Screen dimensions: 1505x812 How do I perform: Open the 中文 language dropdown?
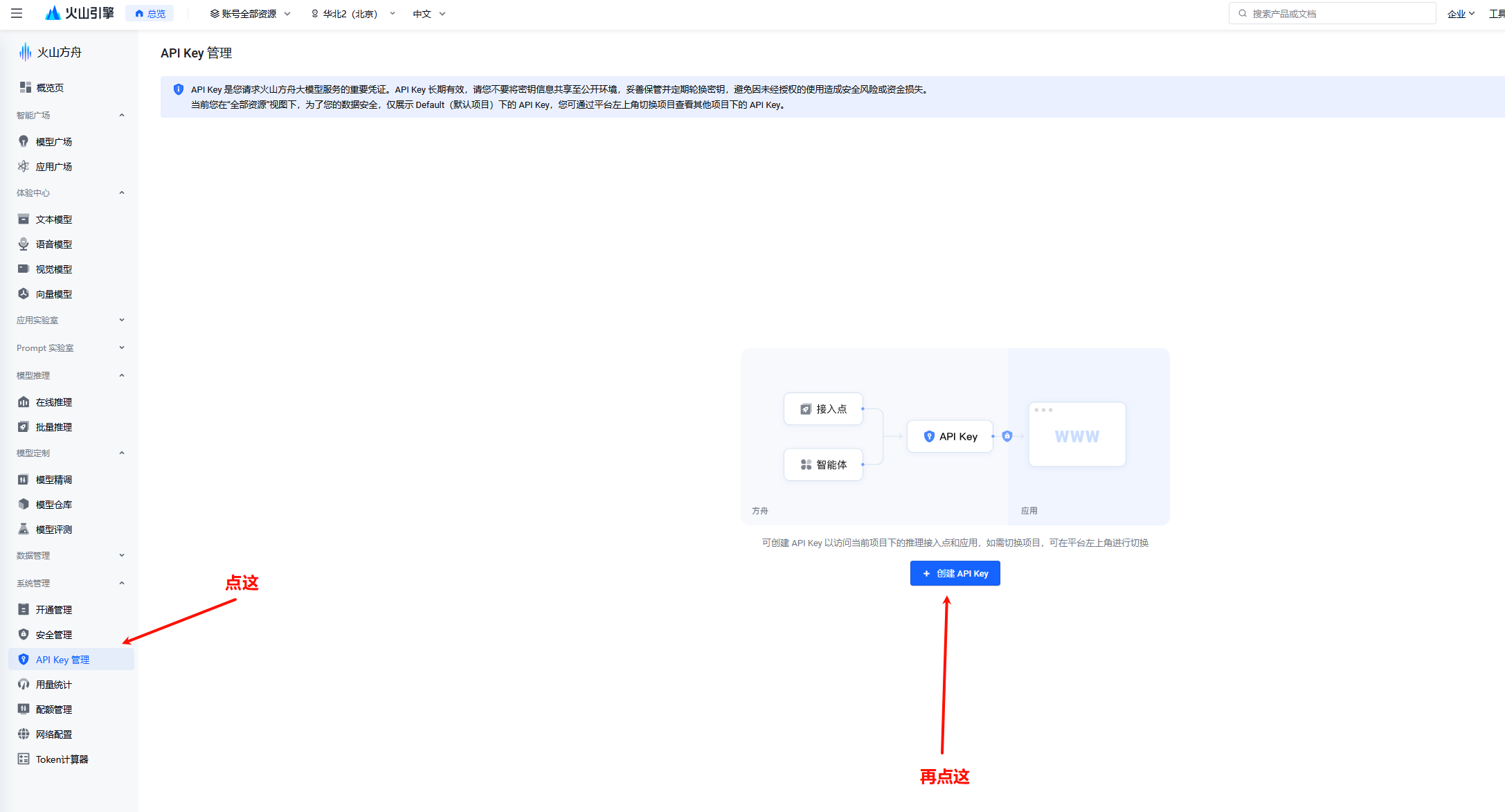(x=429, y=13)
